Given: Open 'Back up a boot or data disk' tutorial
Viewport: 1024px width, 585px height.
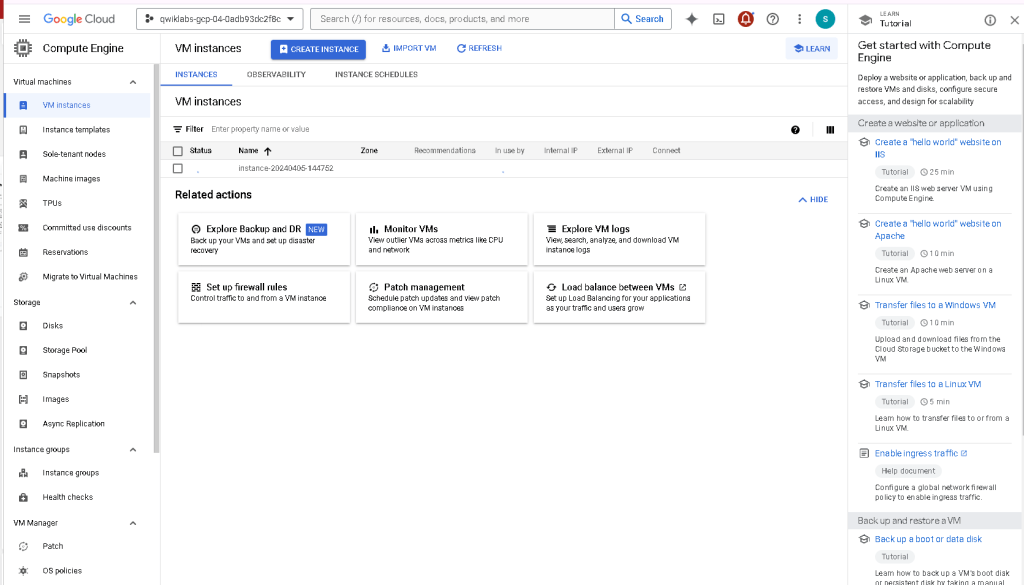Looking at the screenshot, I should pos(928,539).
